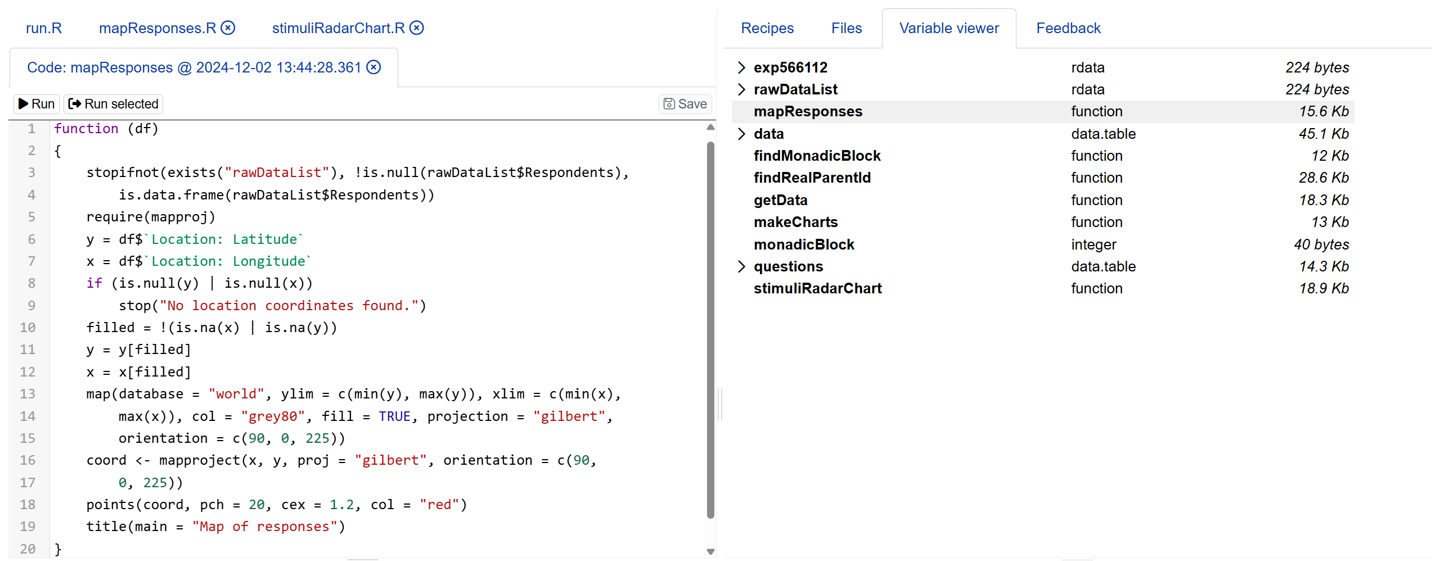Click line number 20 in the gutter

[x=27, y=549]
